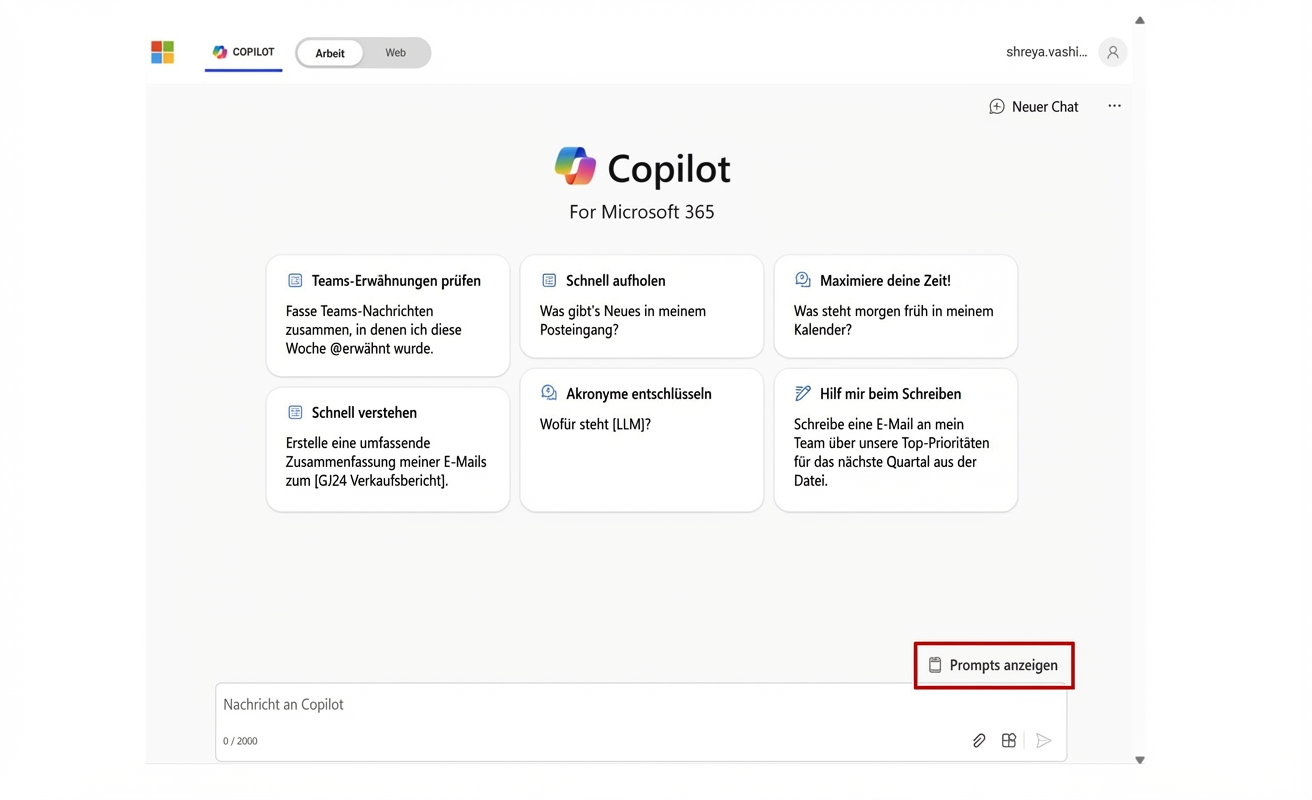Click the Prompts anzeigen button

(x=993, y=664)
